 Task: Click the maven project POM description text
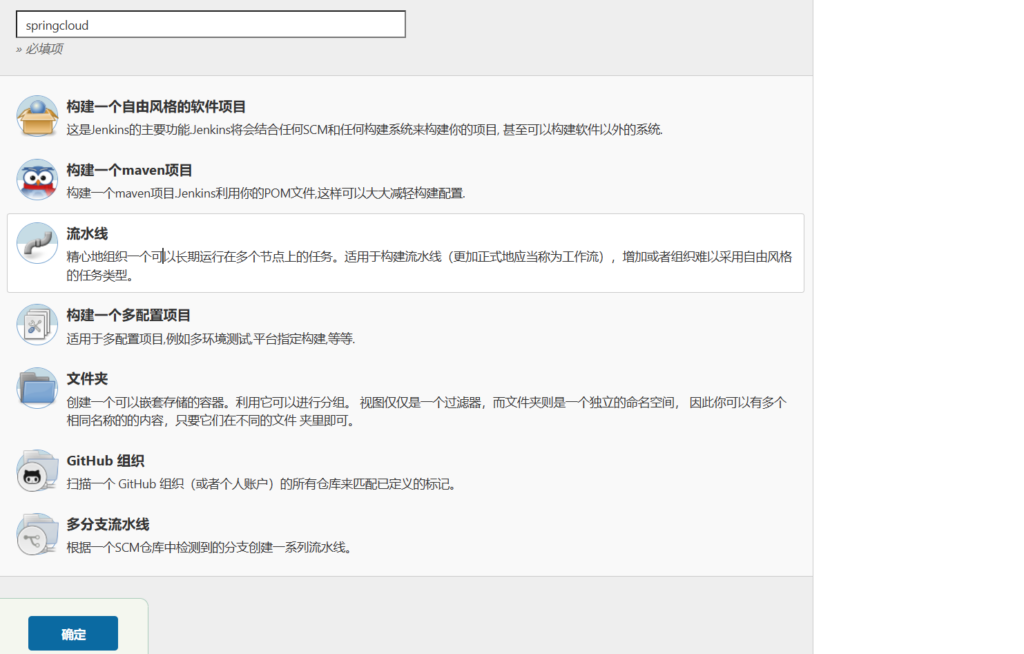pyautogui.click(x=265, y=192)
